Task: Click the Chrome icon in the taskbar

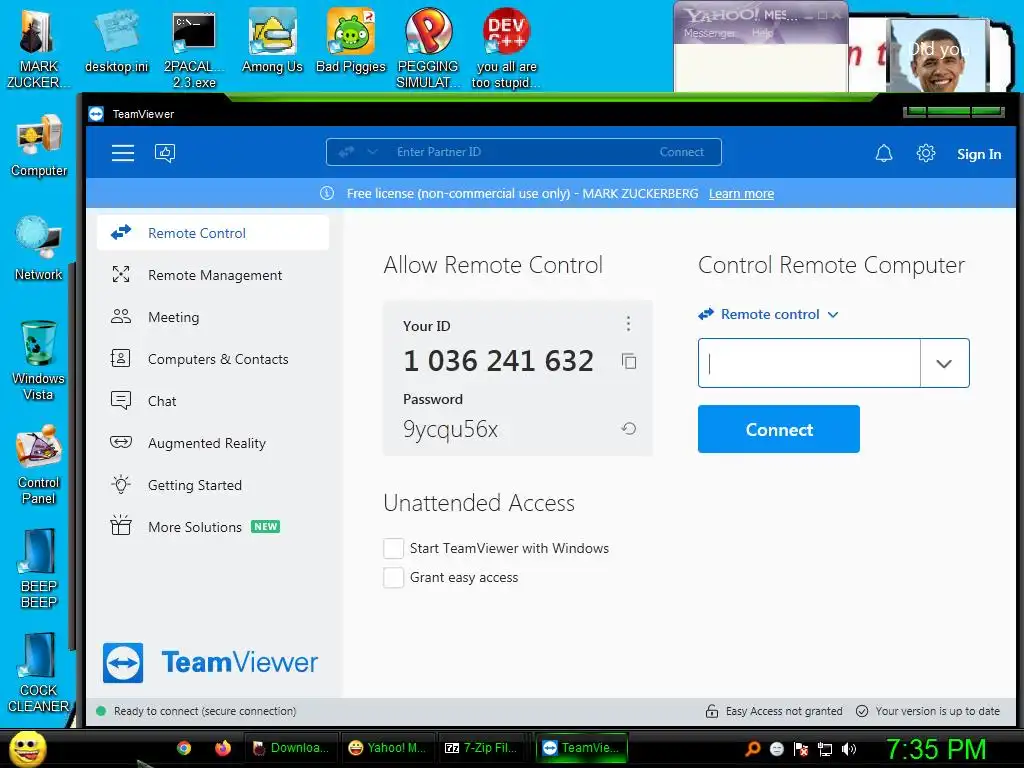Action: click(184, 748)
